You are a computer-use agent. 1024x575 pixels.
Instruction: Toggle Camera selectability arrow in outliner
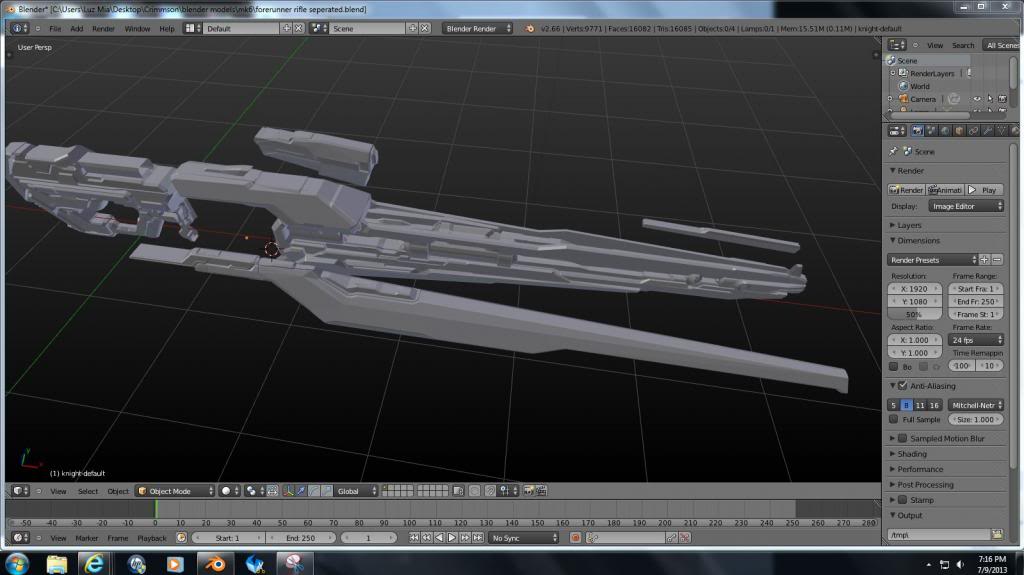990,99
